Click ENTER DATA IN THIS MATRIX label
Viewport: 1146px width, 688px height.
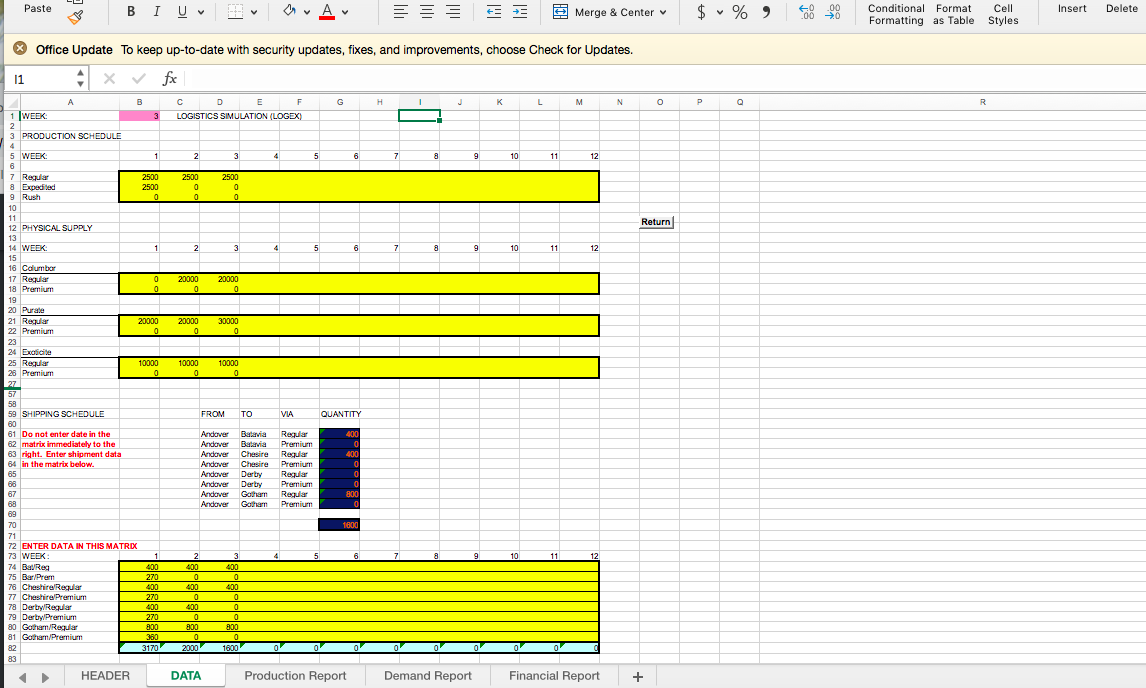point(79,546)
